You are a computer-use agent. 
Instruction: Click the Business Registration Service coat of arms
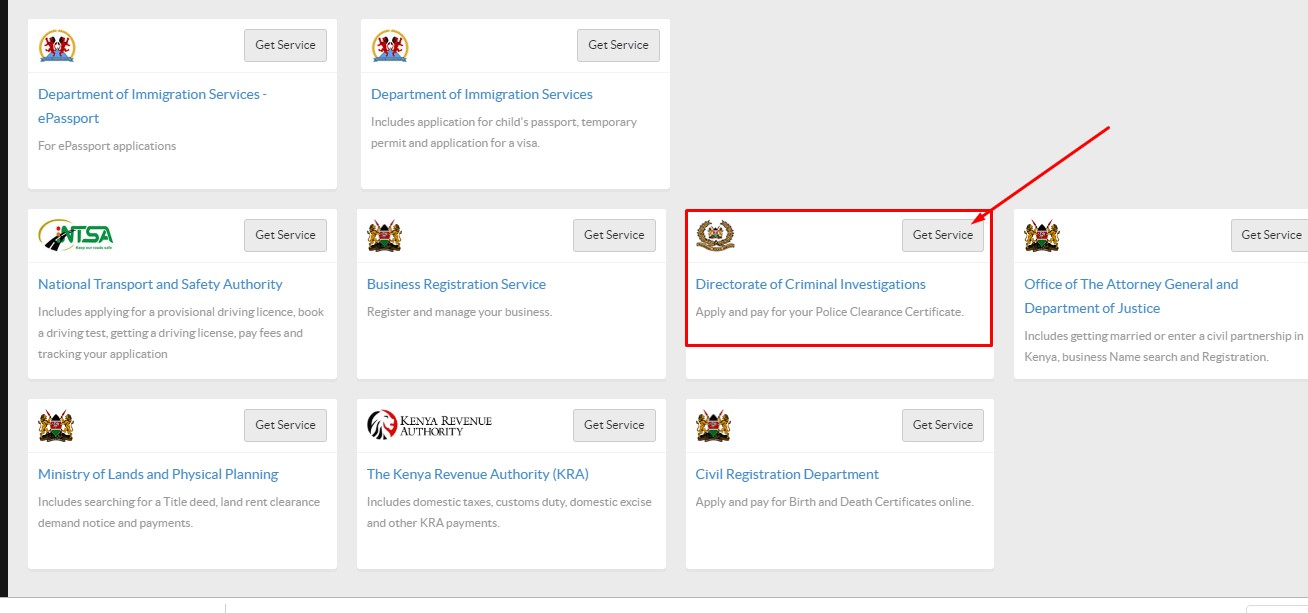pos(385,235)
